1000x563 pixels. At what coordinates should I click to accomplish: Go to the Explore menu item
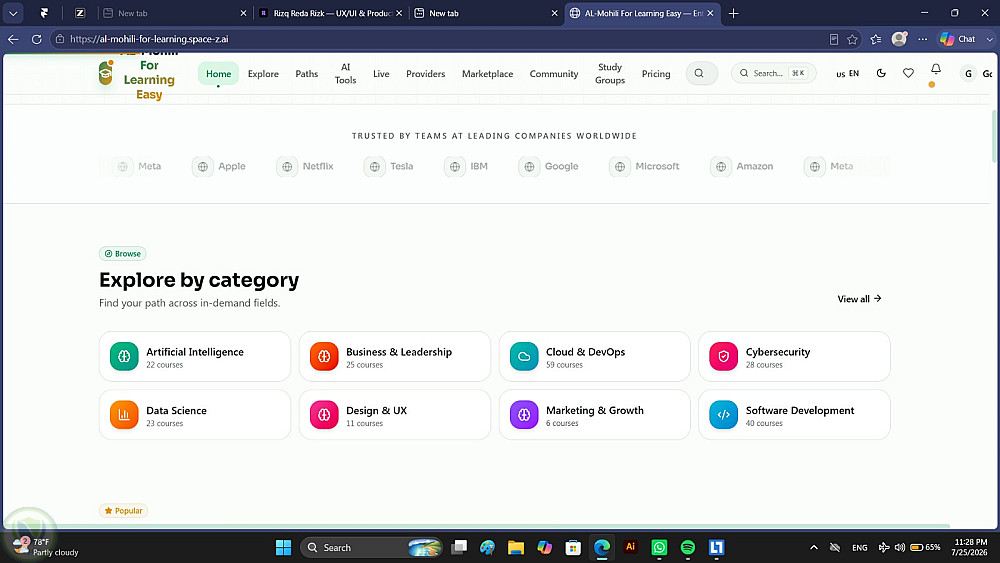click(263, 73)
